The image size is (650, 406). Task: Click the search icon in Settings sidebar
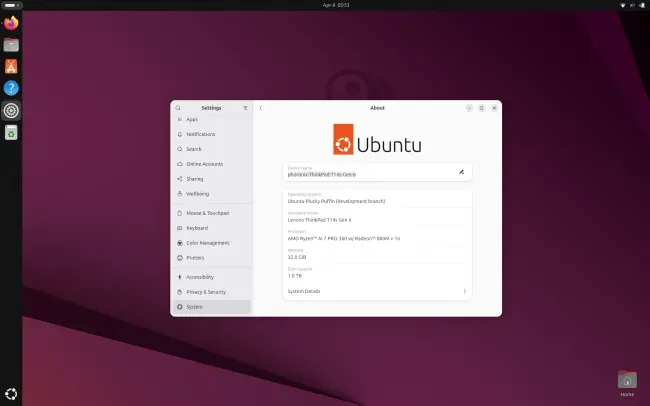coord(178,108)
